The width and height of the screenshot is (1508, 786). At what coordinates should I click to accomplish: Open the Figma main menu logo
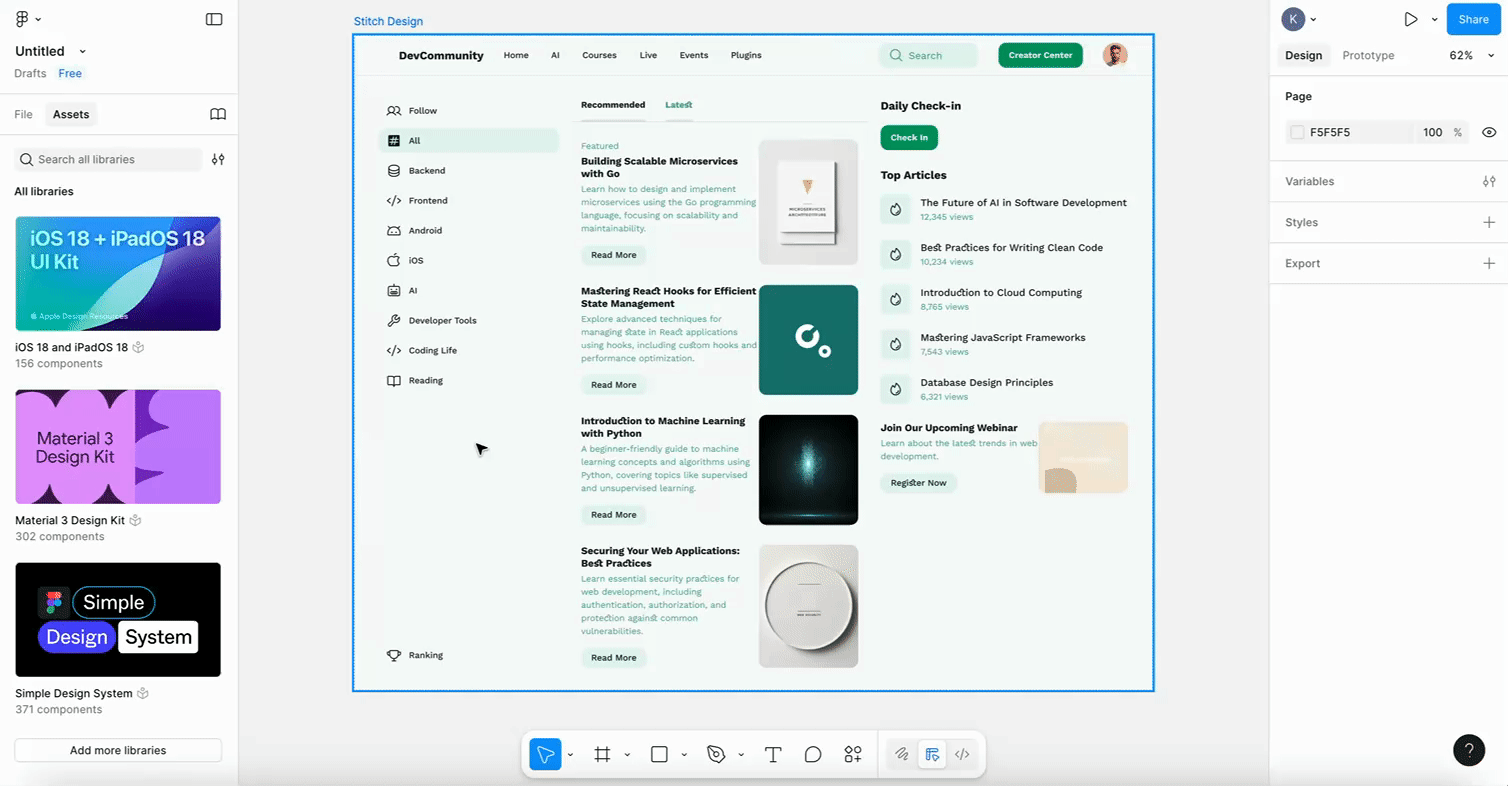[22, 19]
